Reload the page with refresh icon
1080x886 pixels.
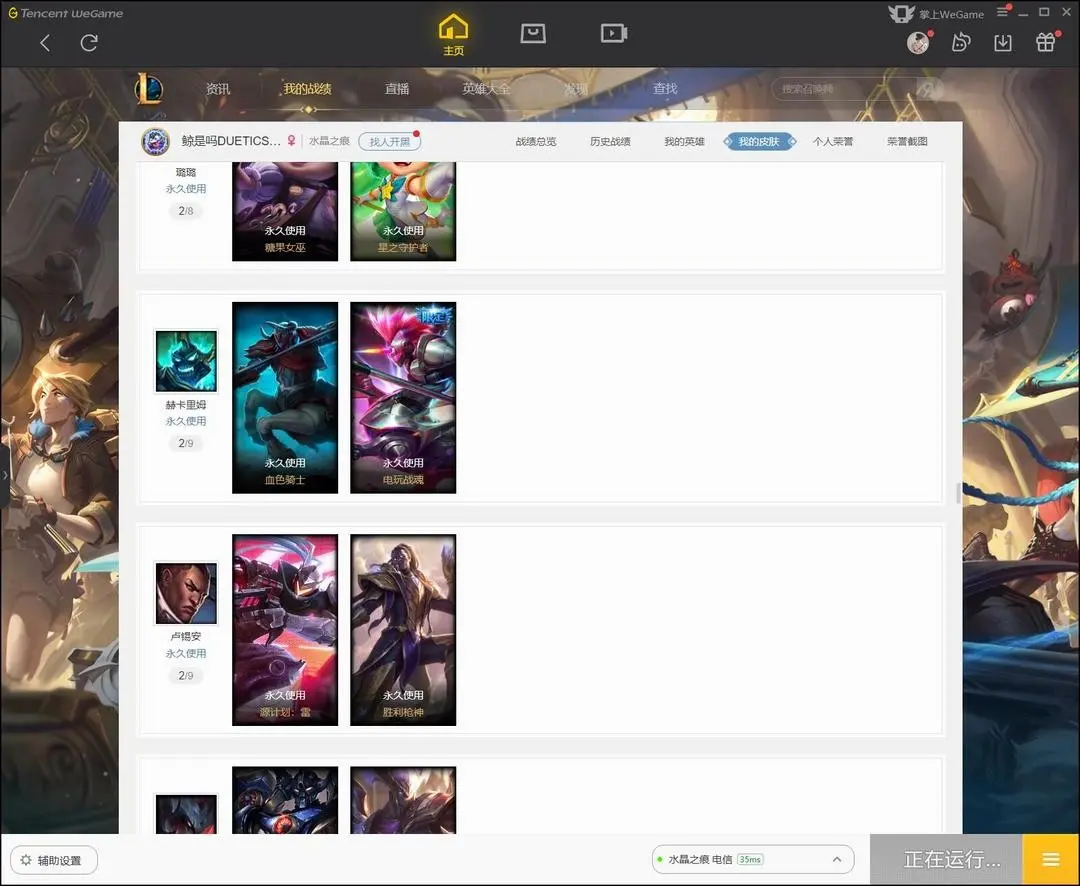pyautogui.click(x=89, y=43)
